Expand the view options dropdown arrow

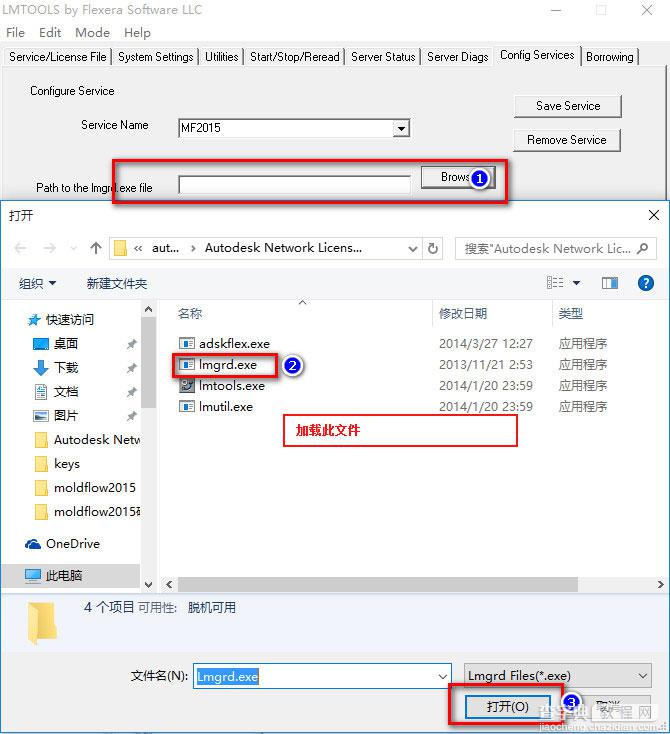[576, 283]
